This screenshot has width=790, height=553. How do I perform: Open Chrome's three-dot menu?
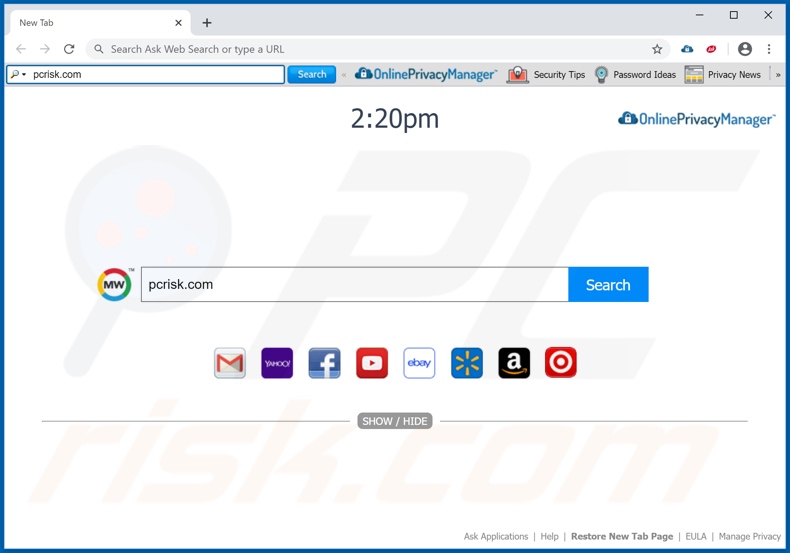pyautogui.click(x=769, y=49)
